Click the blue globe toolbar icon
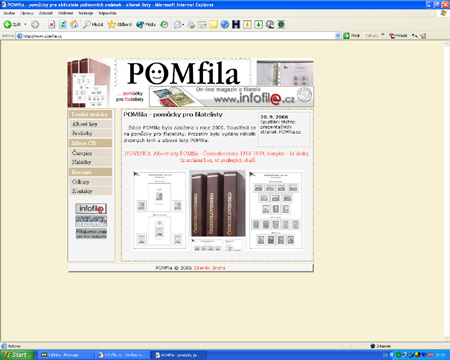 coord(225,24)
